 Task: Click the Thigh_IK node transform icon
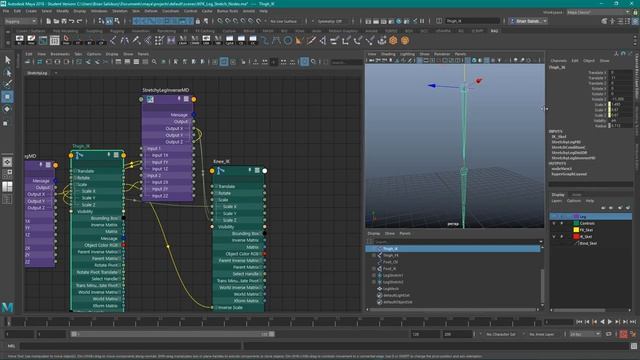pyautogui.click(x=80, y=155)
